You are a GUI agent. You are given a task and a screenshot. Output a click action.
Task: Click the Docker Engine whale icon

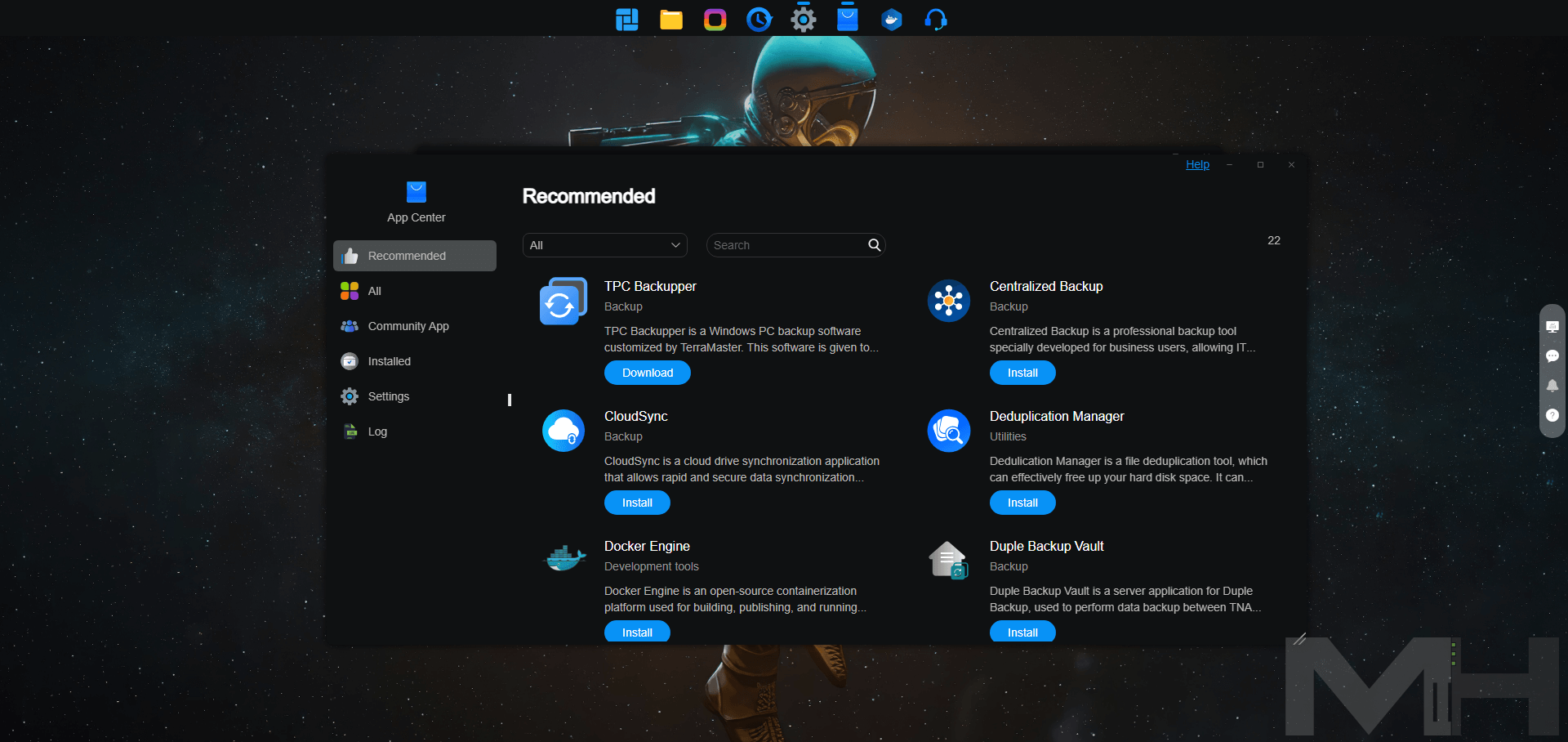(x=565, y=559)
